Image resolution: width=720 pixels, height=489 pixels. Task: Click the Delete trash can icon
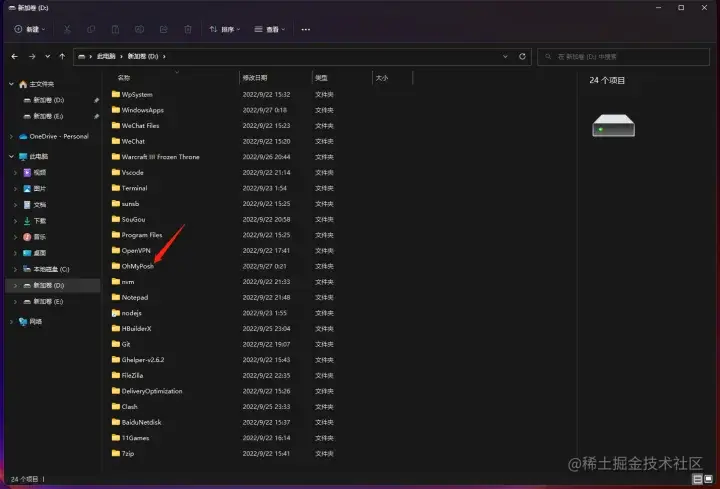pos(188,29)
